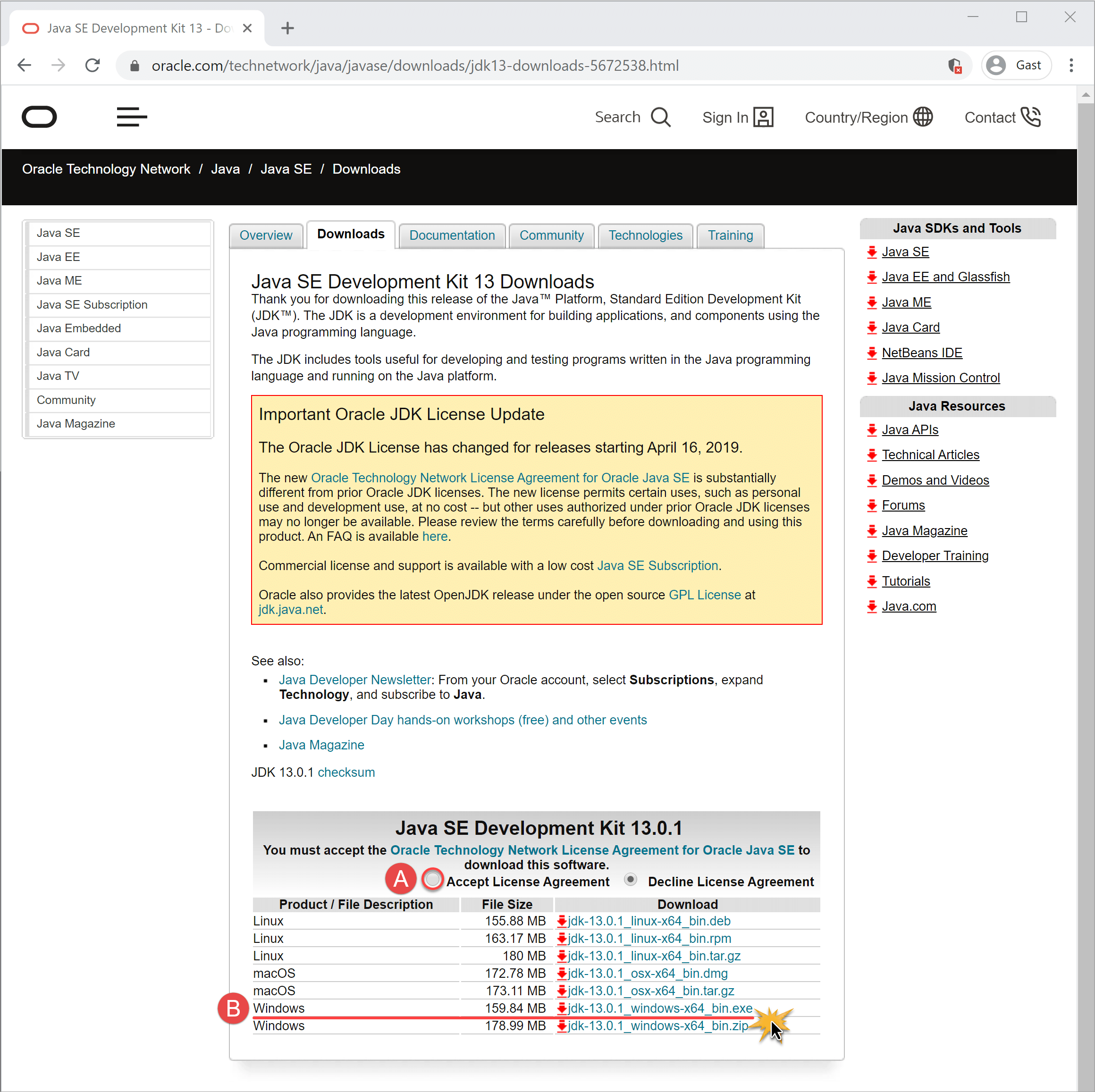Open Java EE in left sidebar
The width and height of the screenshot is (1095, 1092).
pyautogui.click(x=119, y=257)
